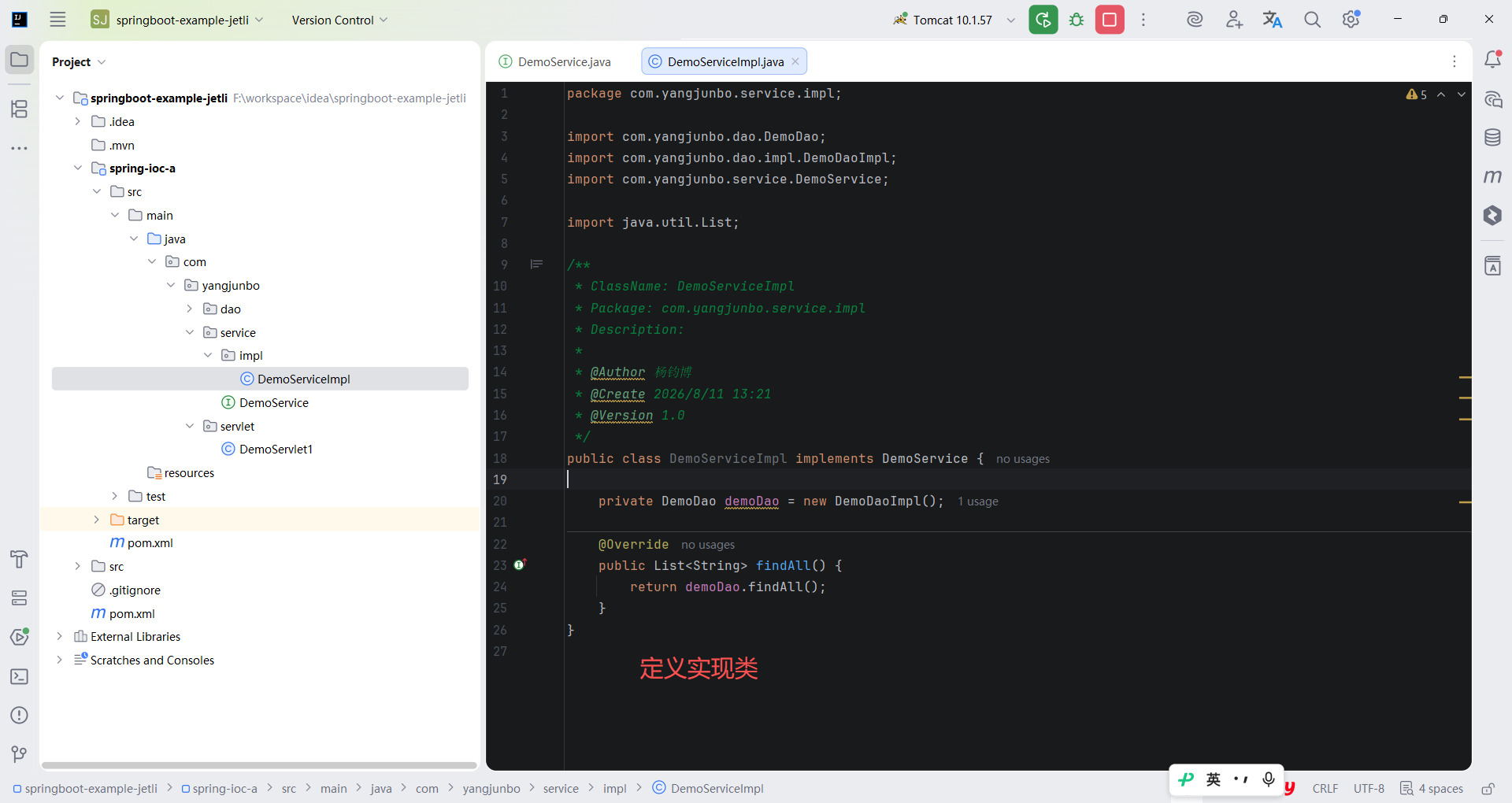This screenshot has height=803, width=1512.
Task: Open the Version Control dropdown
Action: (339, 20)
